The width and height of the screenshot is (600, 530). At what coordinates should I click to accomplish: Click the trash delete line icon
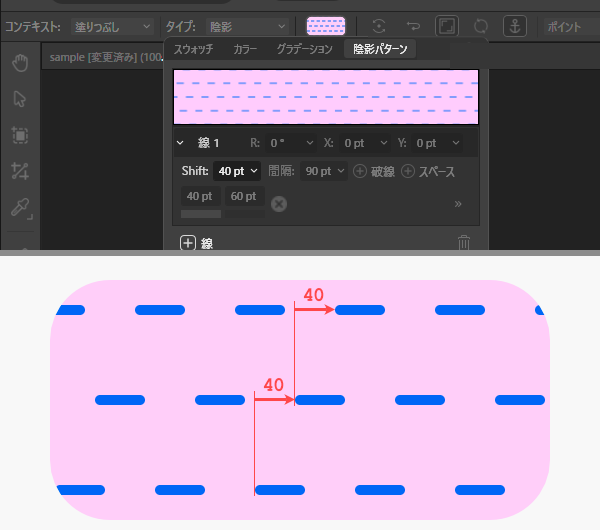(x=464, y=243)
